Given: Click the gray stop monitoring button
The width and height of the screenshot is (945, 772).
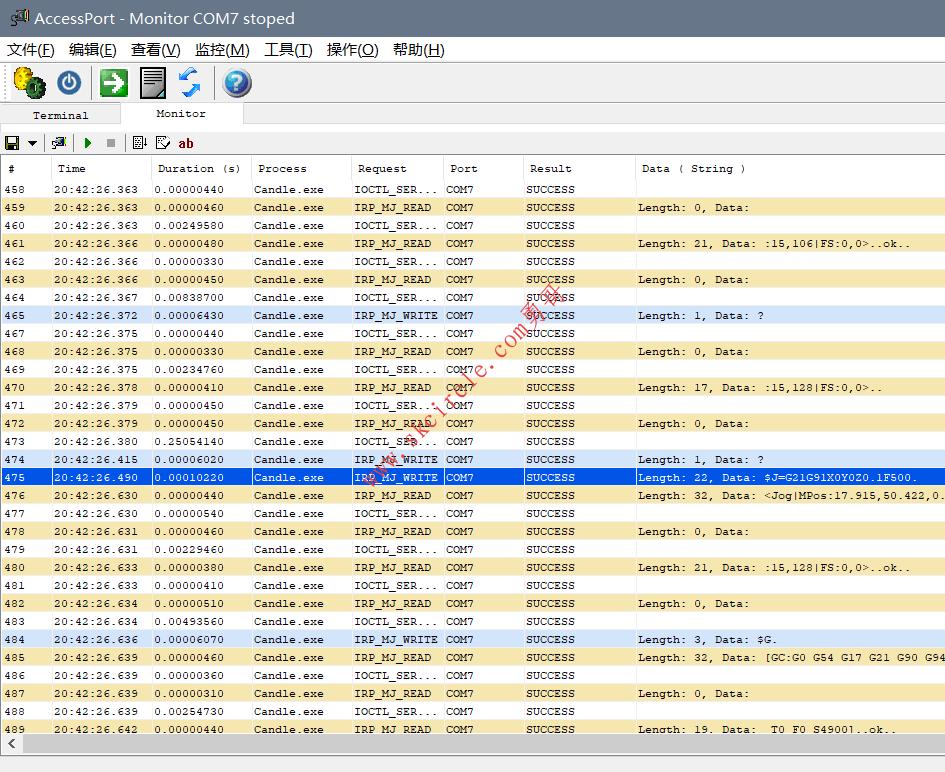Looking at the screenshot, I should click(111, 143).
